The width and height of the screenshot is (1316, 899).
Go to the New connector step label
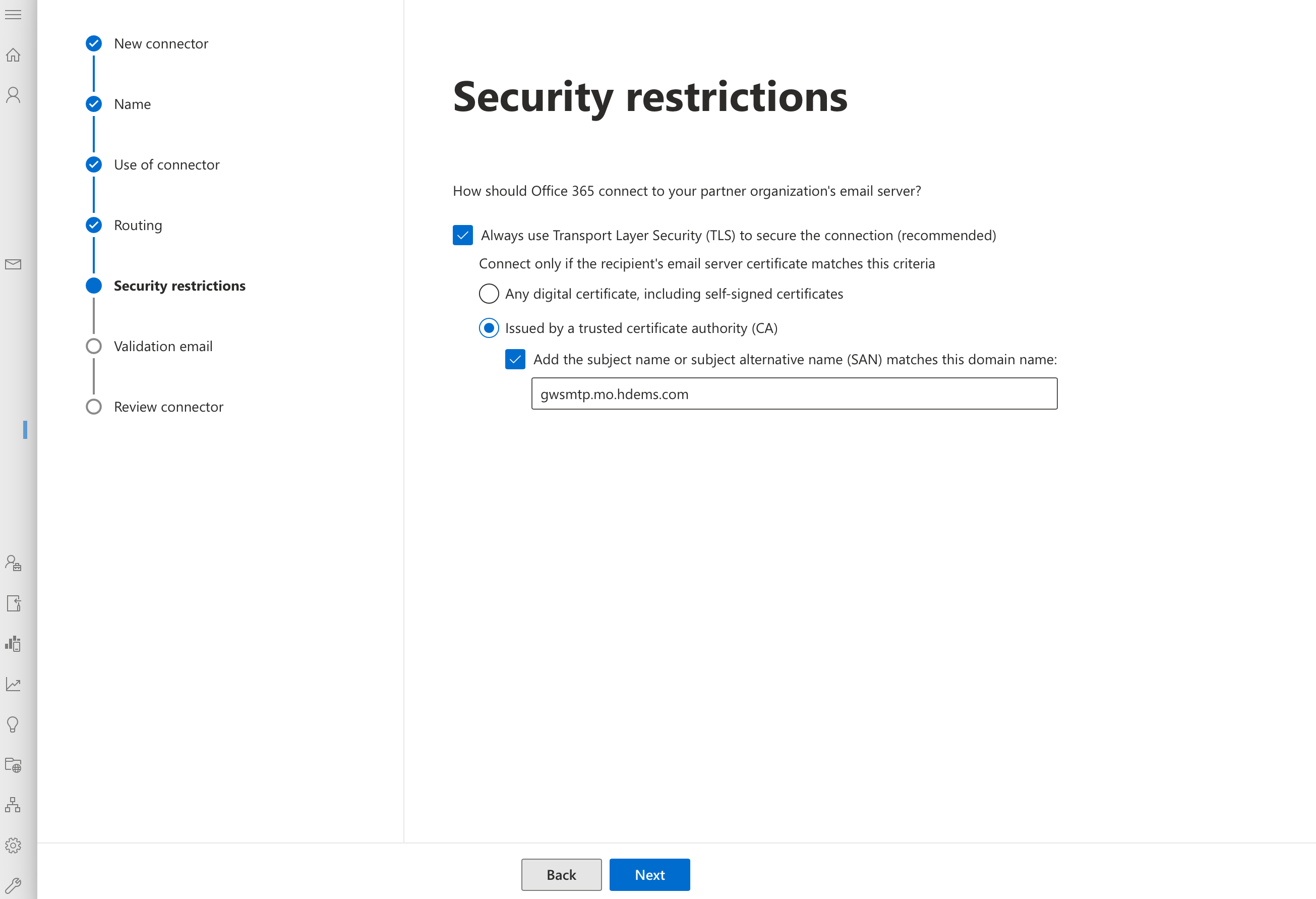click(x=161, y=43)
